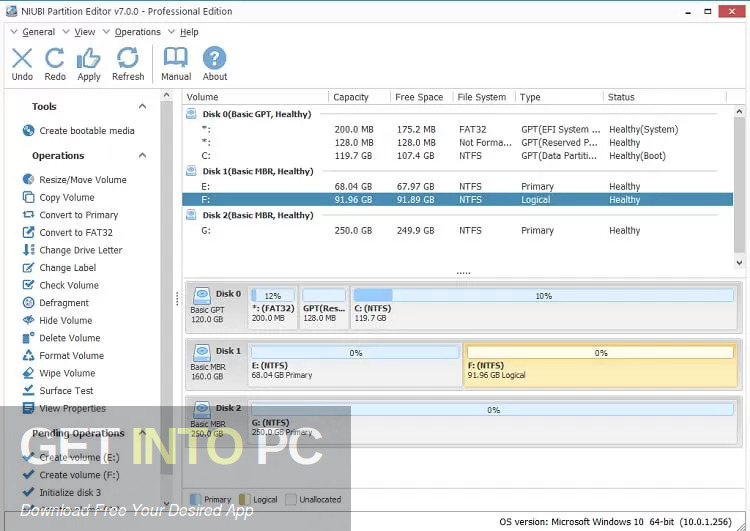Click the Undo toolbar icon

coord(22,58)
